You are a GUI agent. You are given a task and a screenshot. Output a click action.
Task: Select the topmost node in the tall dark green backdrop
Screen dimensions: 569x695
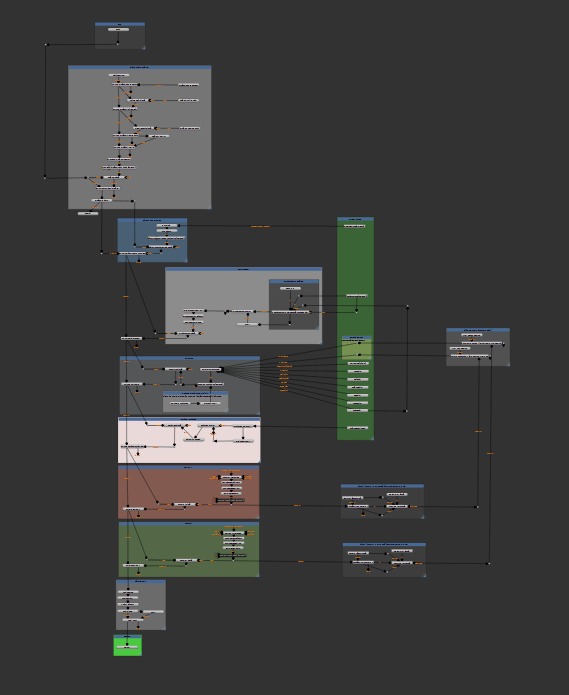coord(355,226)
